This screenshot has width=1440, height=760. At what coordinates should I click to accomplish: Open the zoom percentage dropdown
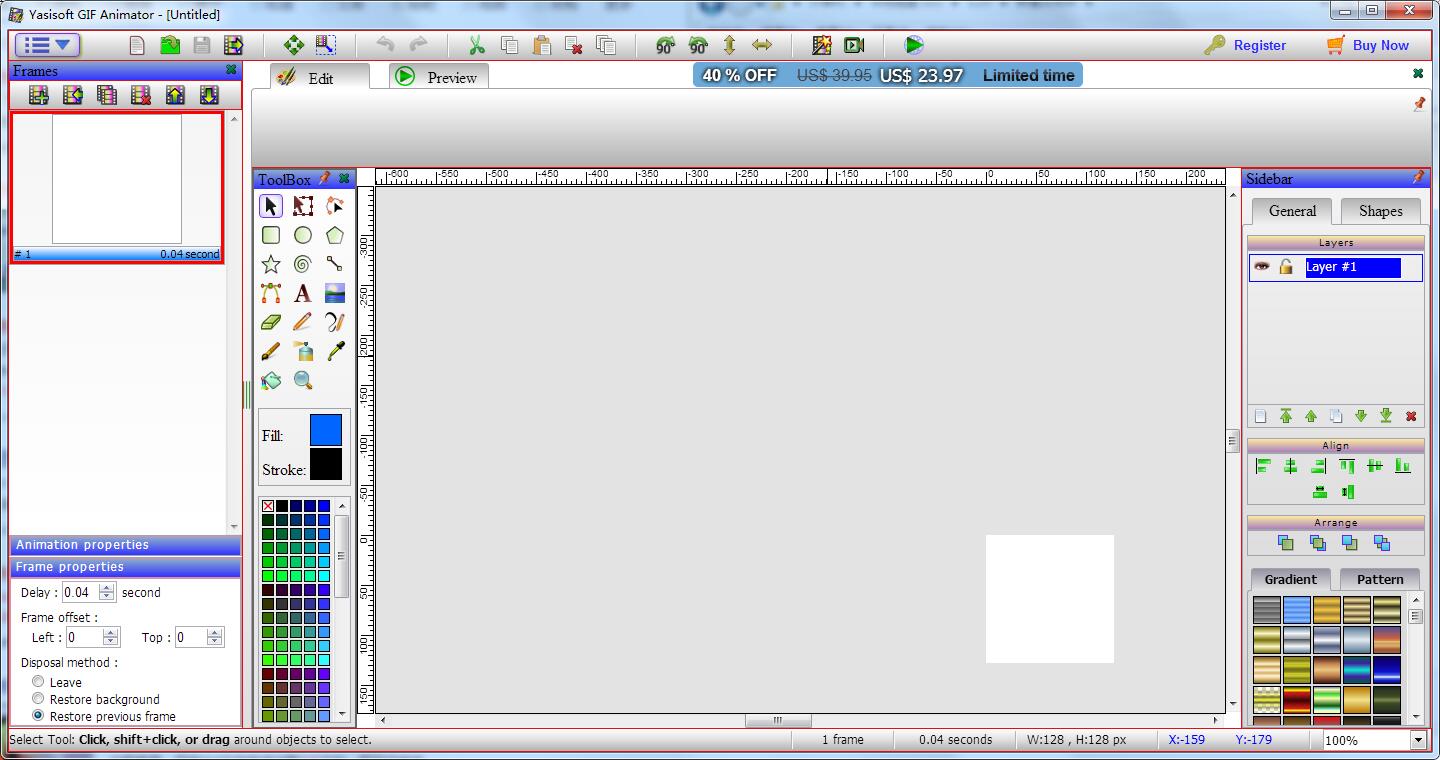[1418, 741]
